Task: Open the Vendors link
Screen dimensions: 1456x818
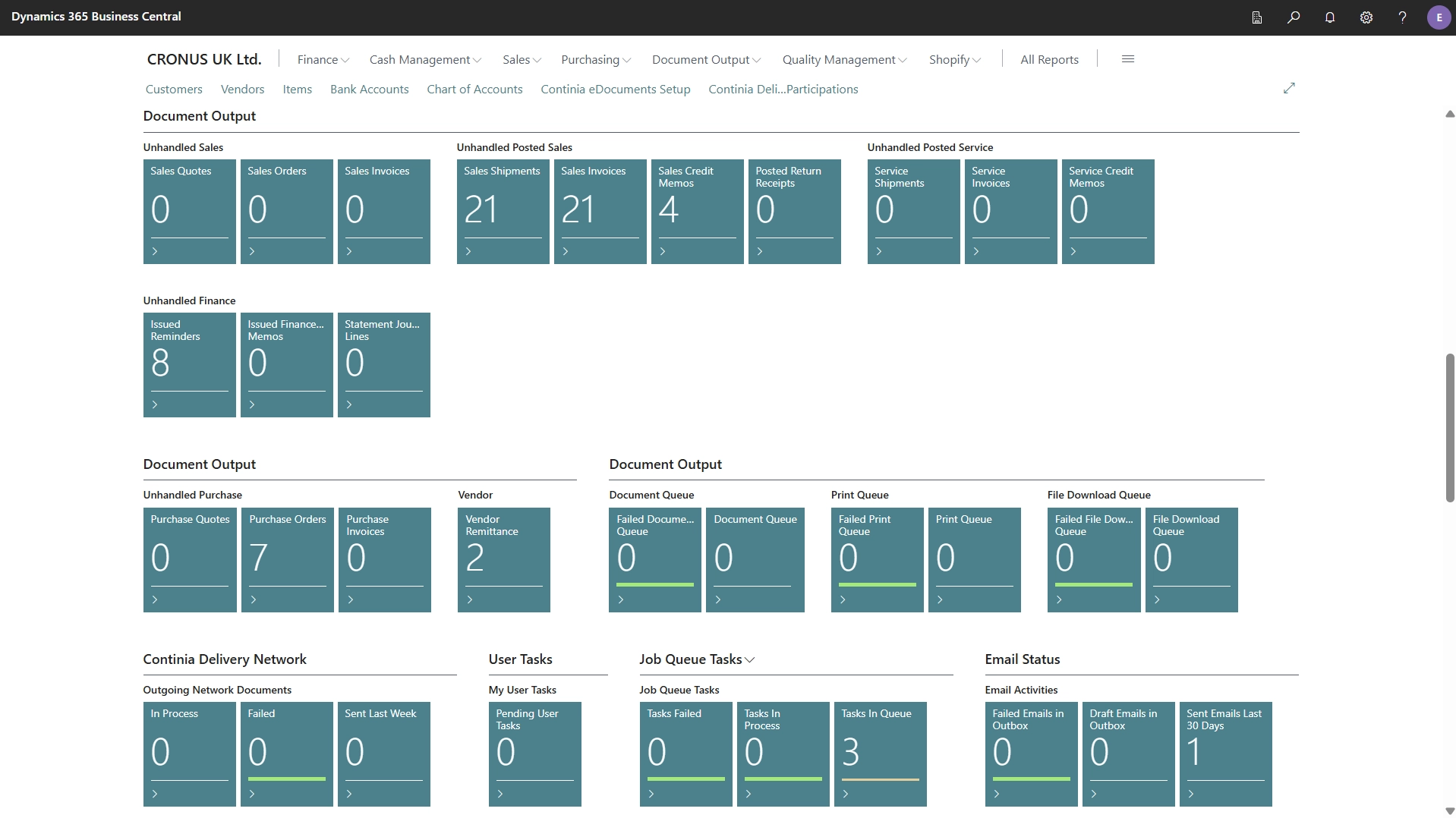Action: (242, 89)
